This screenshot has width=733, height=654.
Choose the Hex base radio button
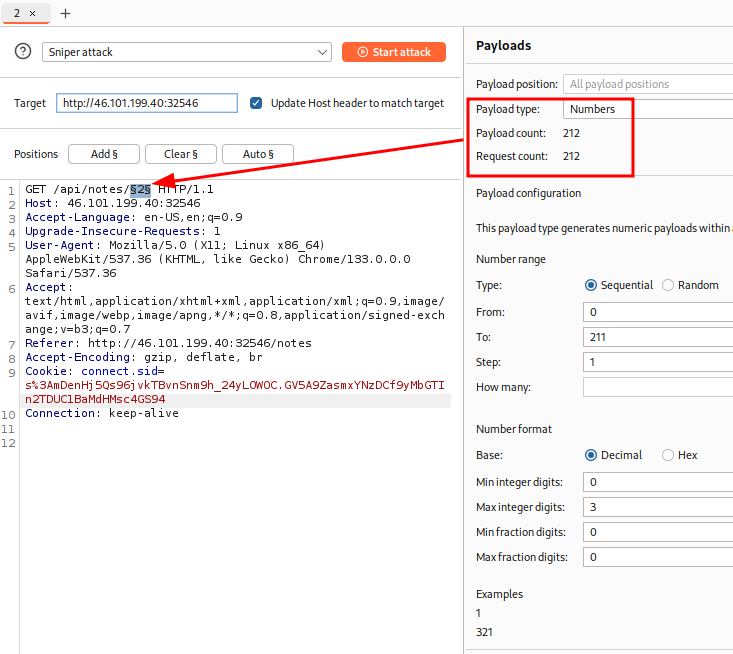pos(668,455)
